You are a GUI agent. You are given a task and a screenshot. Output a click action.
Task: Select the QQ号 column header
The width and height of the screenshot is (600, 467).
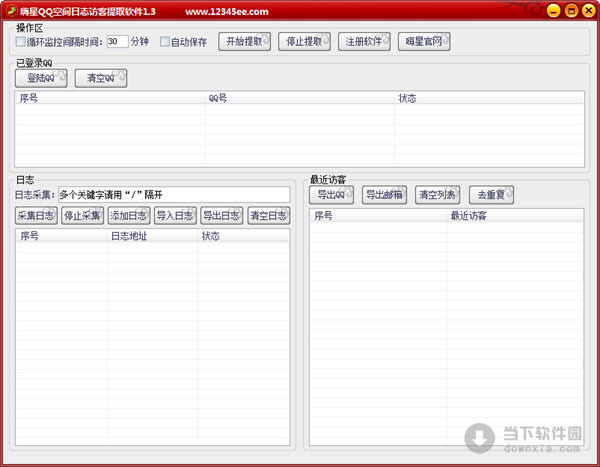pyautogui.click(x=300, y=98)
